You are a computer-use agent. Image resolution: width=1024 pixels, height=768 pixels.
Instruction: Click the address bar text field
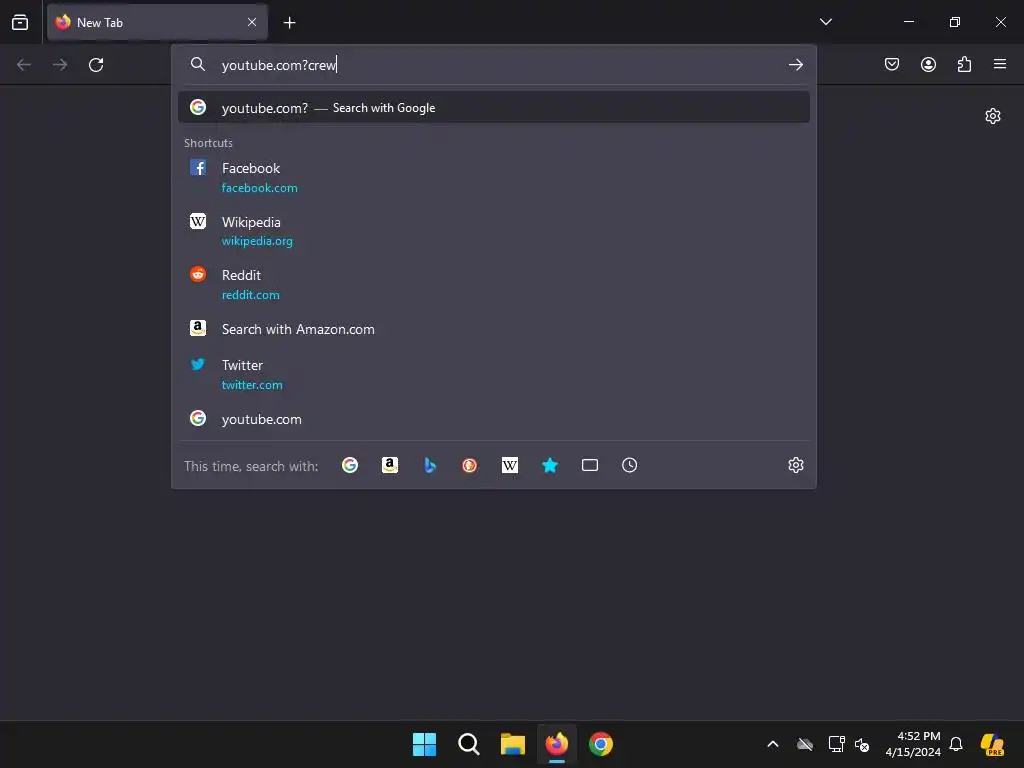(496, 65)
